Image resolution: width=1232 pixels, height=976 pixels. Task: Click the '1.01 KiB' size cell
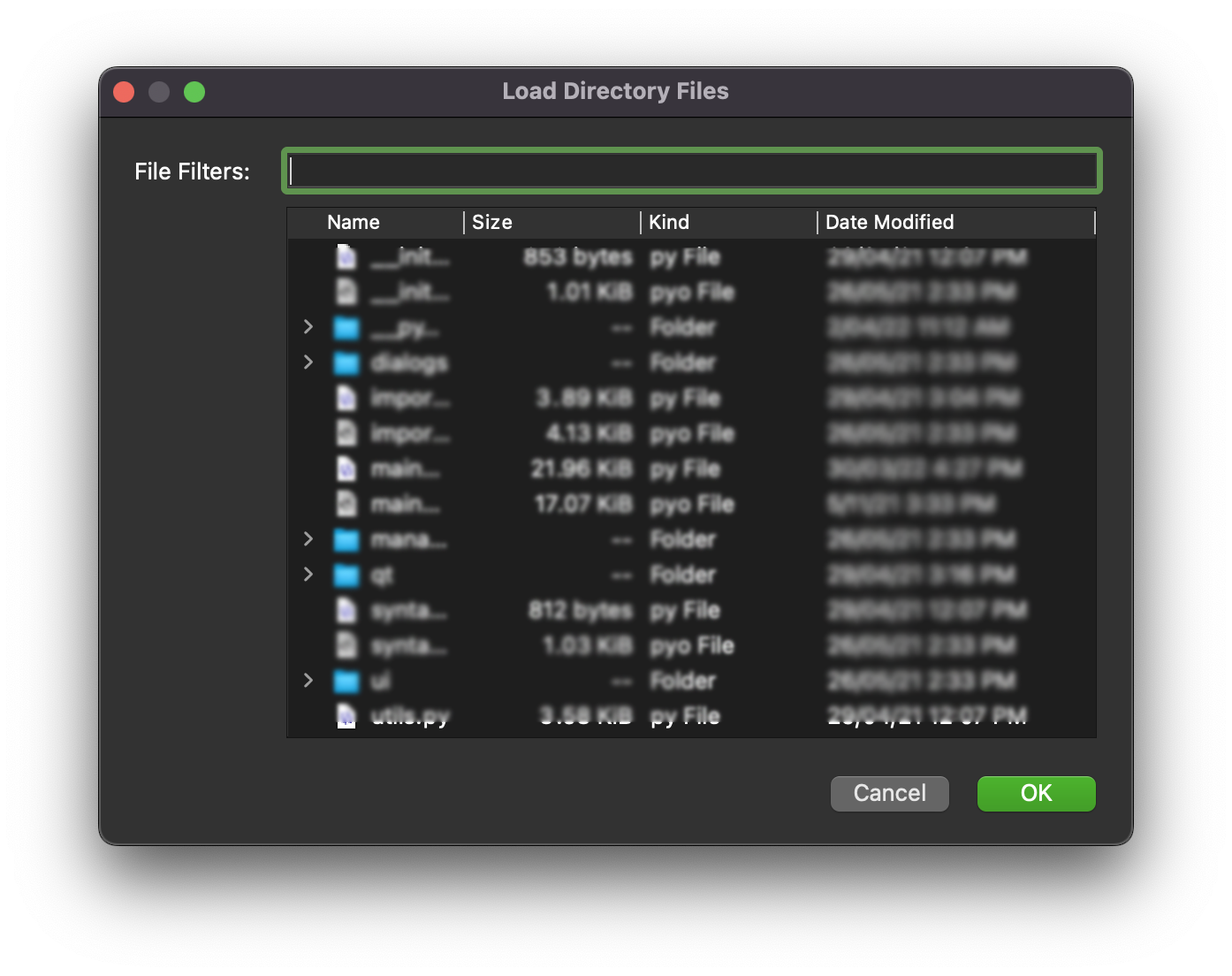point(589,292)
